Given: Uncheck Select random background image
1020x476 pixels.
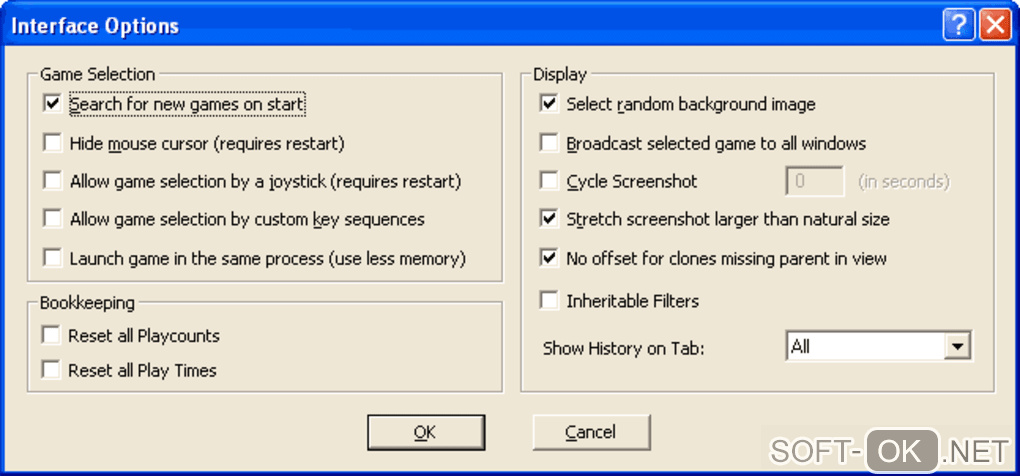Looking at the screenshot, I should pos(549,104).
